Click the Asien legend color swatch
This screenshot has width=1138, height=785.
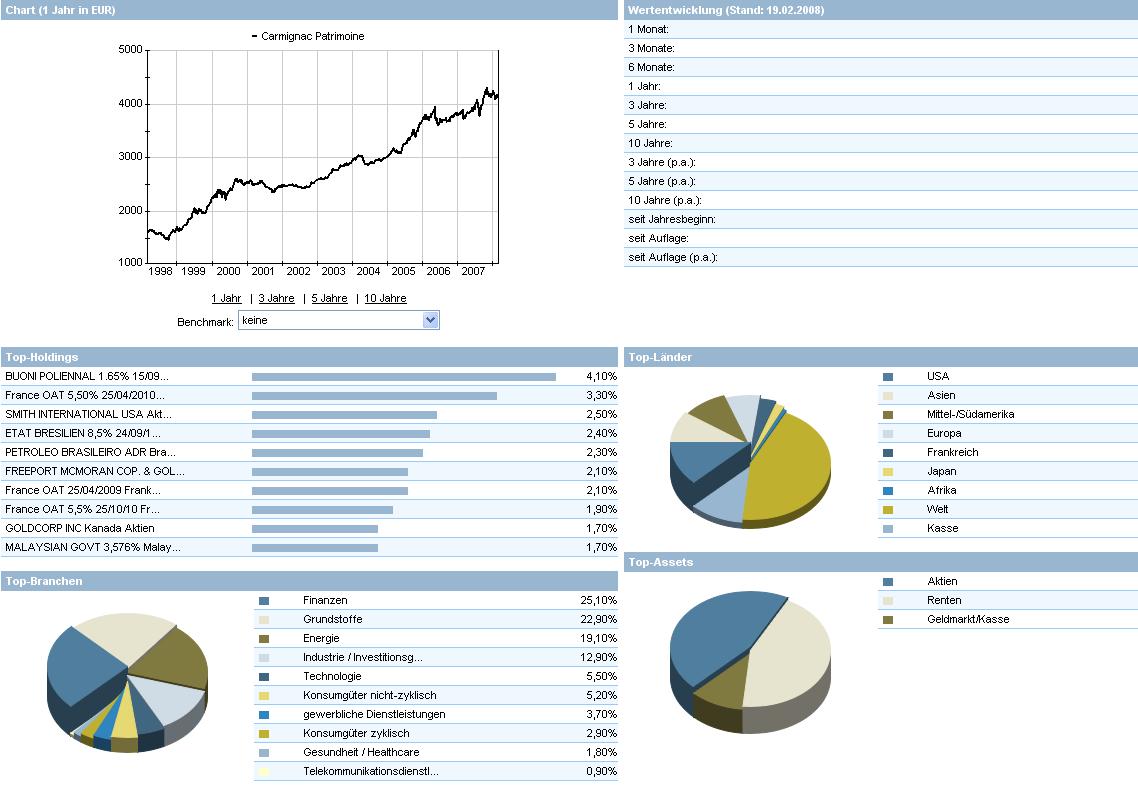coord(888,396)
